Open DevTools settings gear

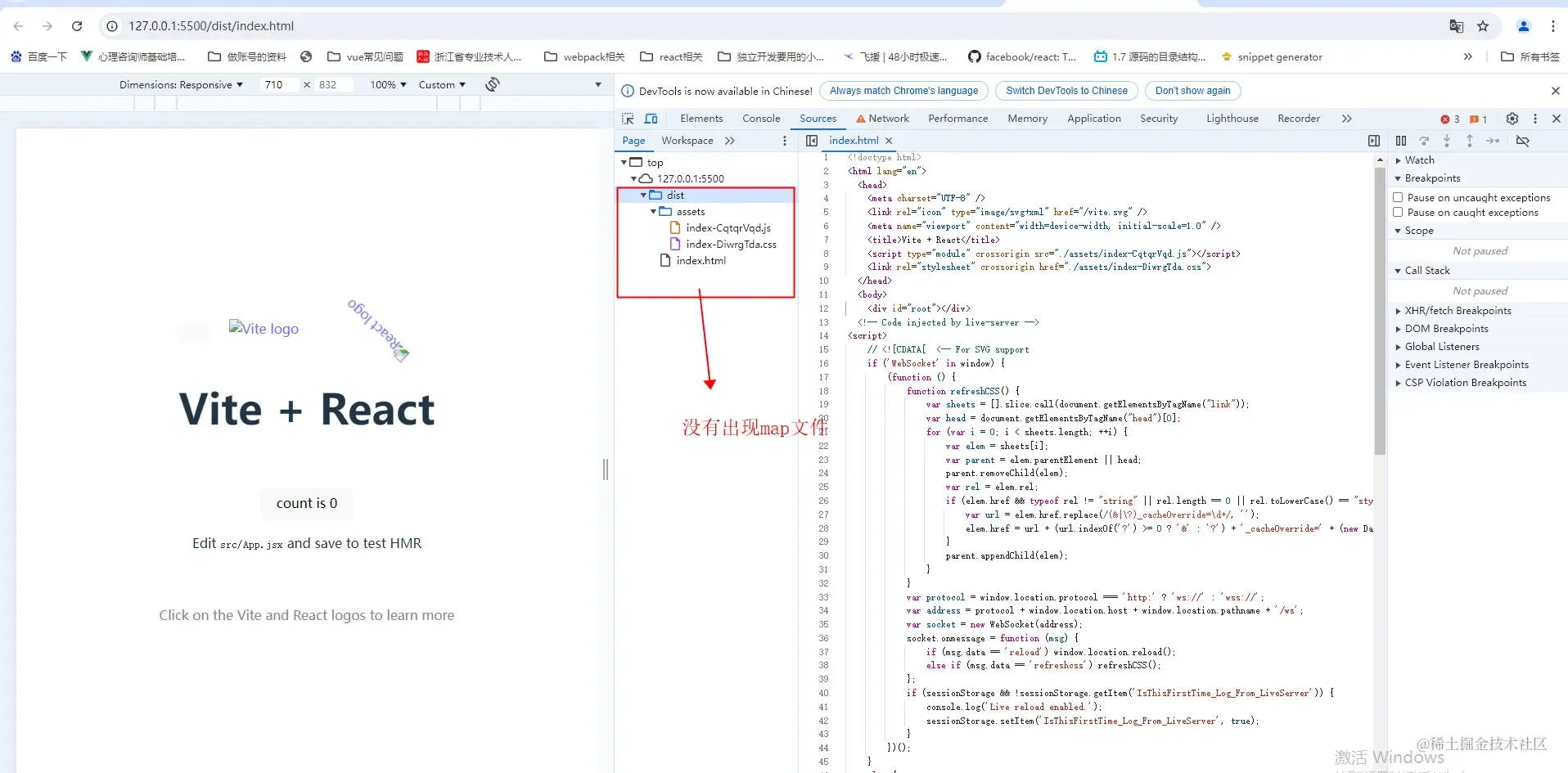pyautogui.click(x=1512, y=119)
